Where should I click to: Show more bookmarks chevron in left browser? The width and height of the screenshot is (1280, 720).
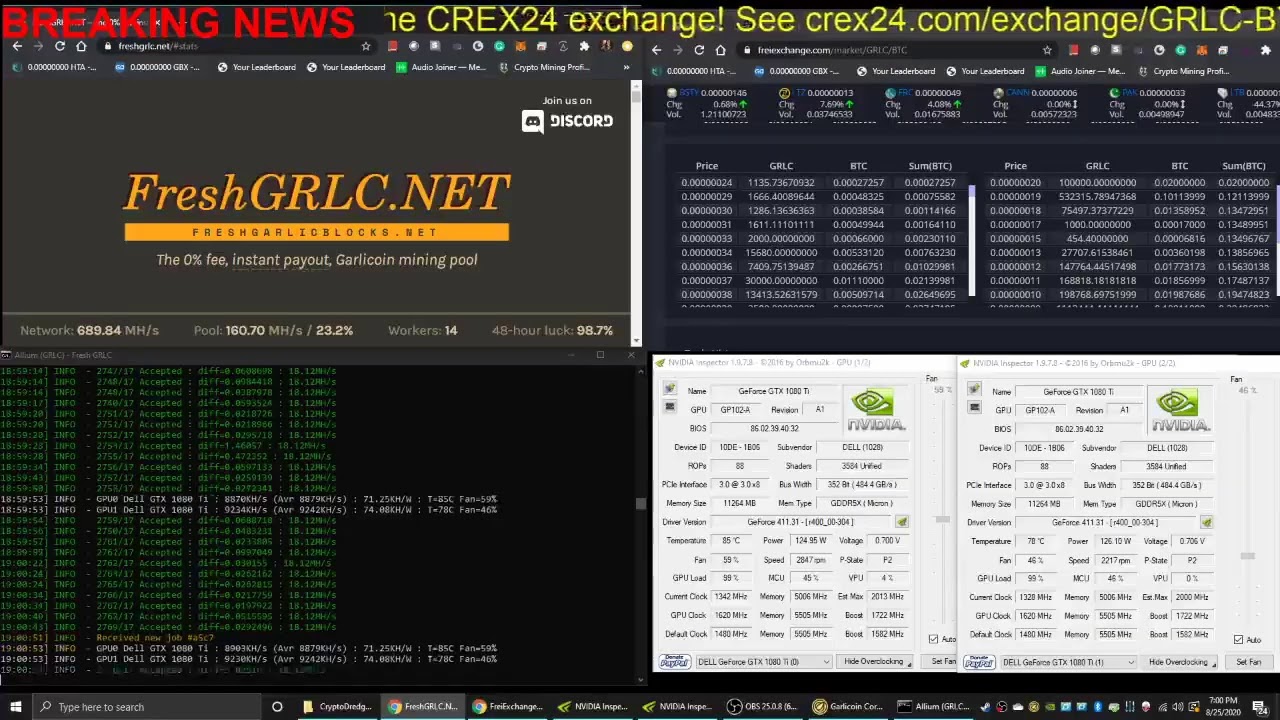coord(627,67)
